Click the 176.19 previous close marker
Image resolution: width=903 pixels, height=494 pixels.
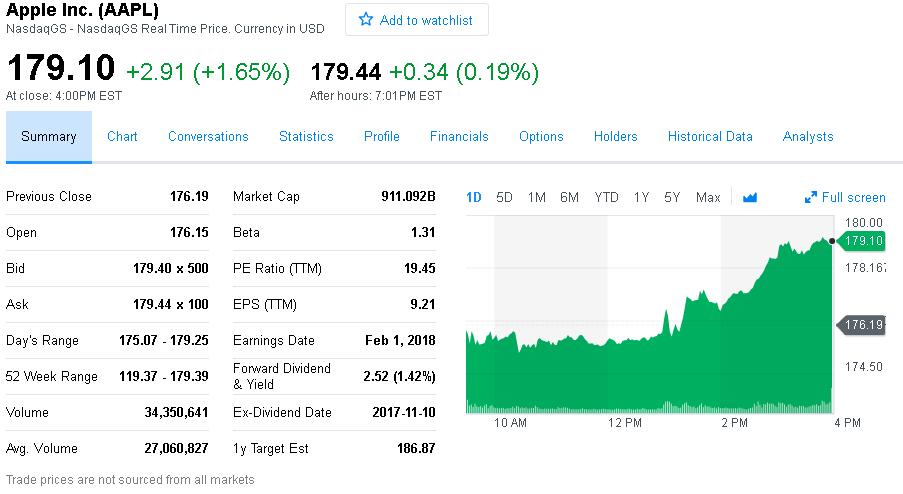862,325
